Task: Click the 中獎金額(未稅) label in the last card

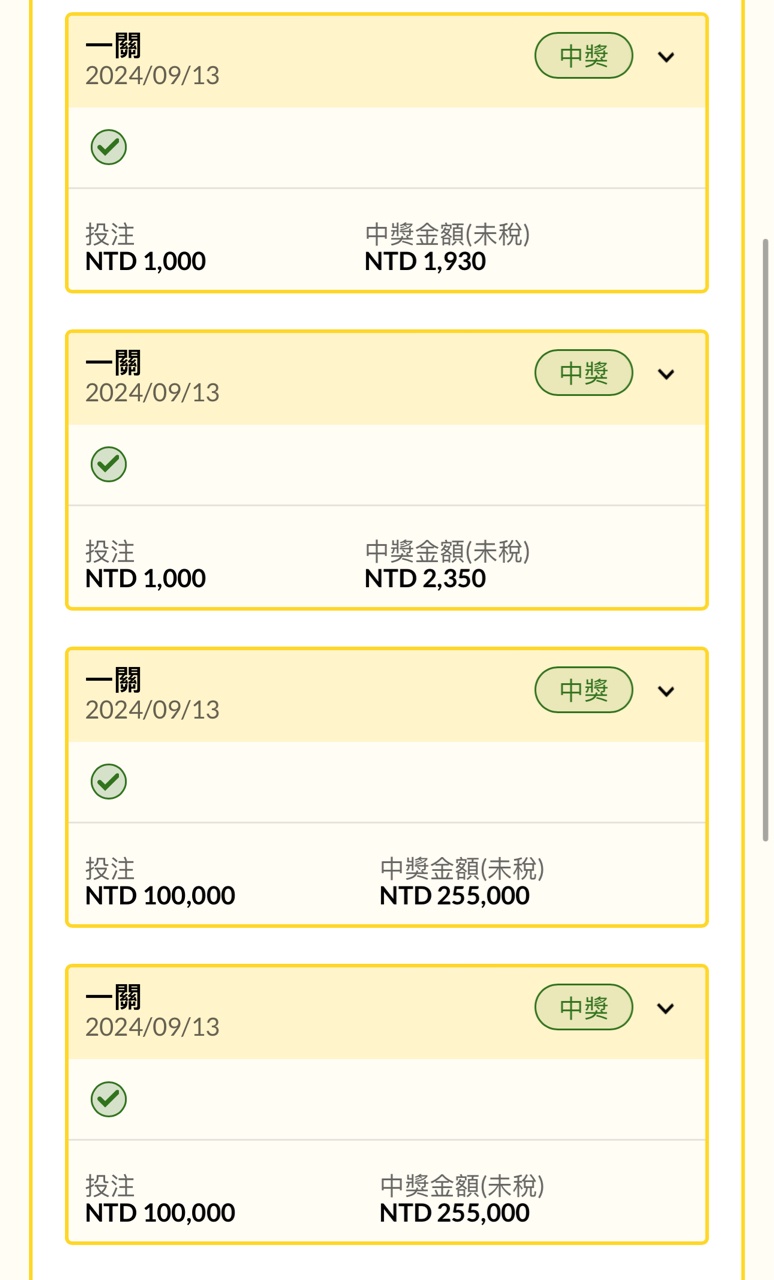Action: 462,1187
